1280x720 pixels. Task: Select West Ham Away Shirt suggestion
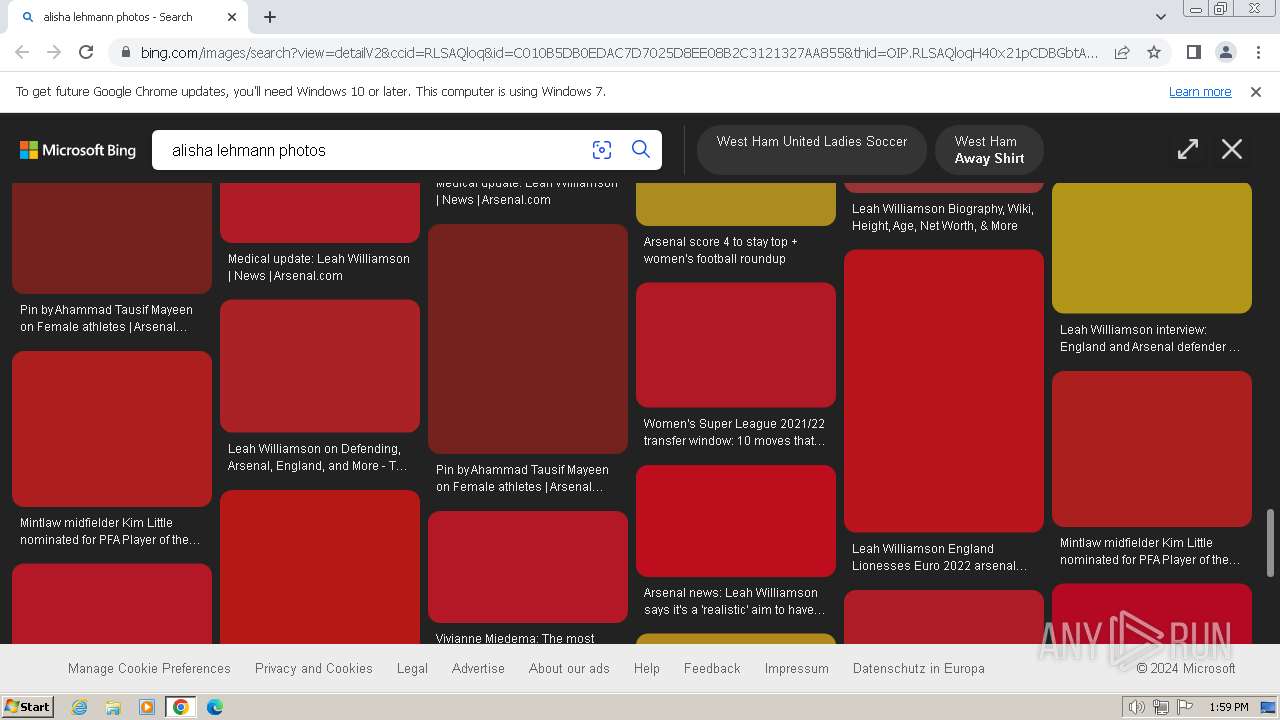coord(989,150)
